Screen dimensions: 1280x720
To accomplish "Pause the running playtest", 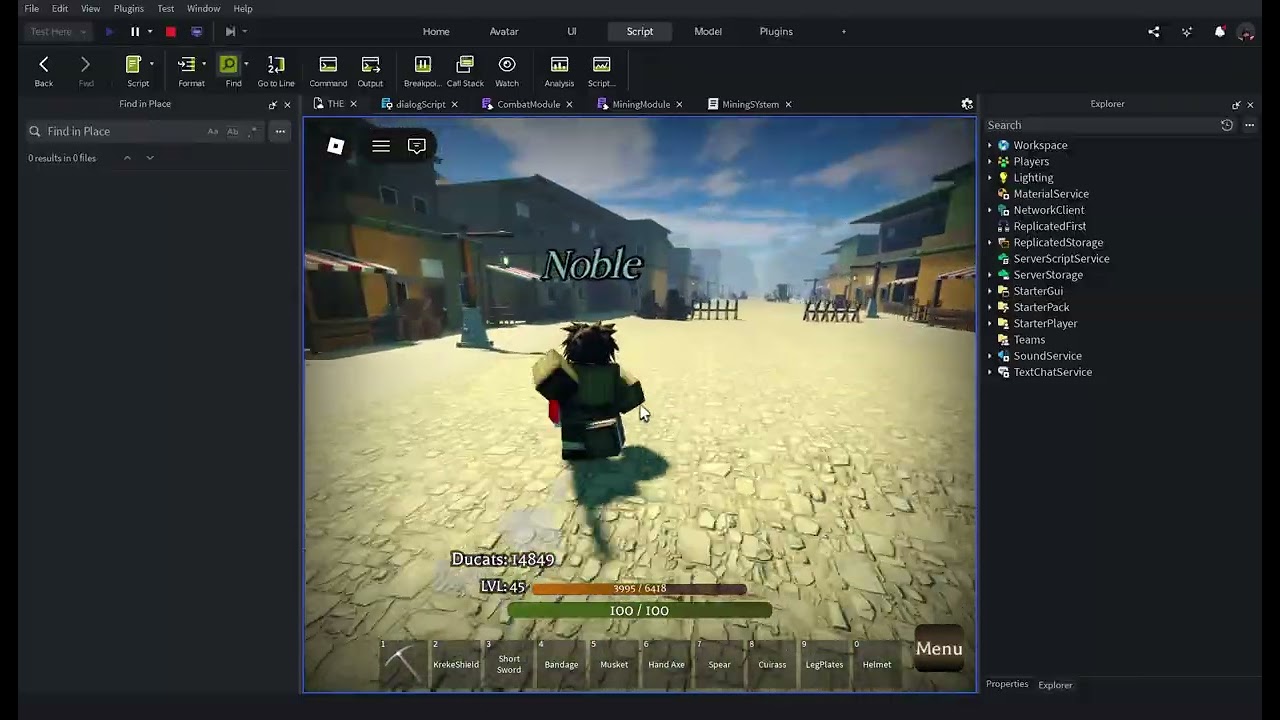I will point(135,31).
